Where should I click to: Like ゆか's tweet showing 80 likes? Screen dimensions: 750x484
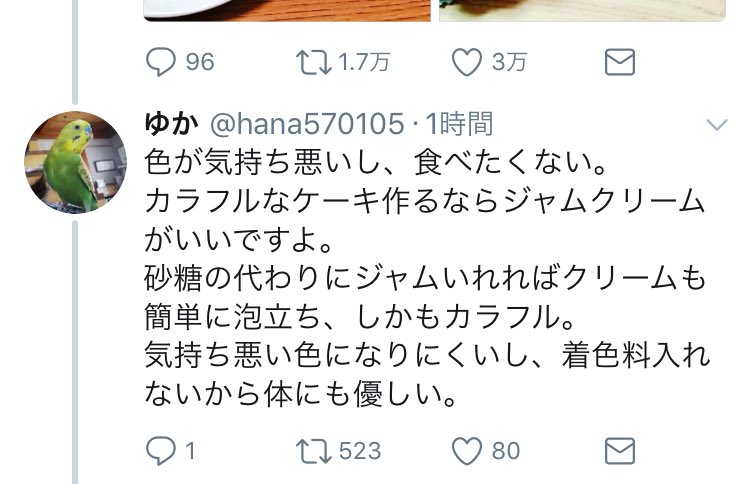[466, 451]
